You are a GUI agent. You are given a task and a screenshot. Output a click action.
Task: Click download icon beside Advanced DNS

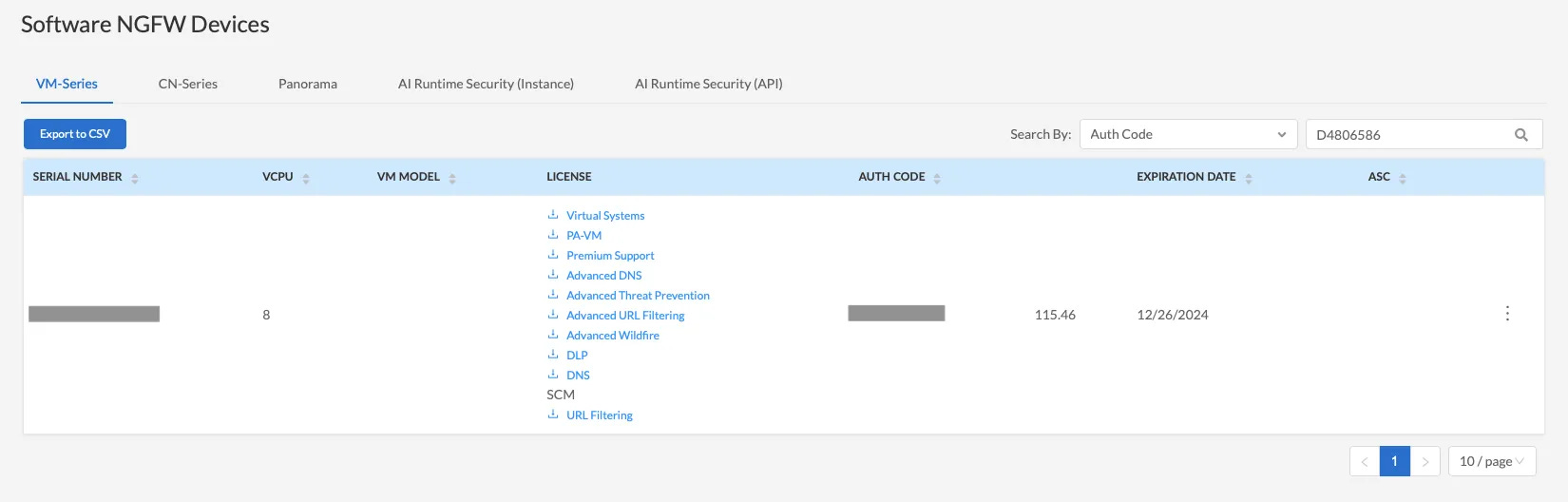coord(553,275)
